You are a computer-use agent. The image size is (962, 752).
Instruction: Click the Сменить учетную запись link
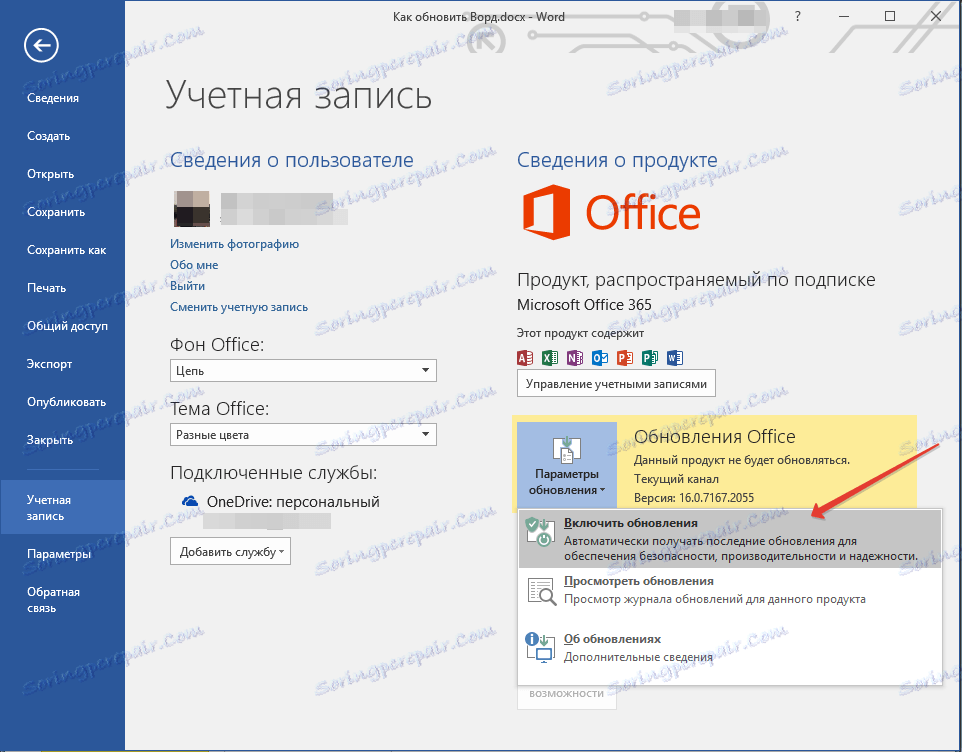click(239, 307)
